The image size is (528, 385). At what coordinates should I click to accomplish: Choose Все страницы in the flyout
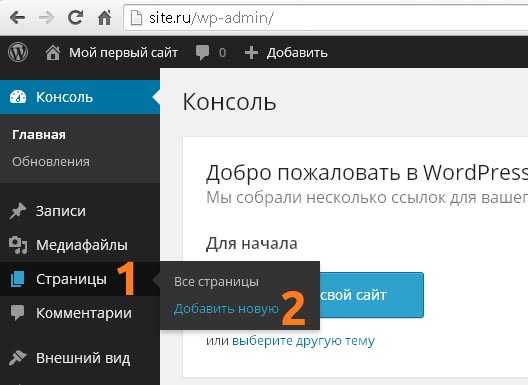pos(216,282)
